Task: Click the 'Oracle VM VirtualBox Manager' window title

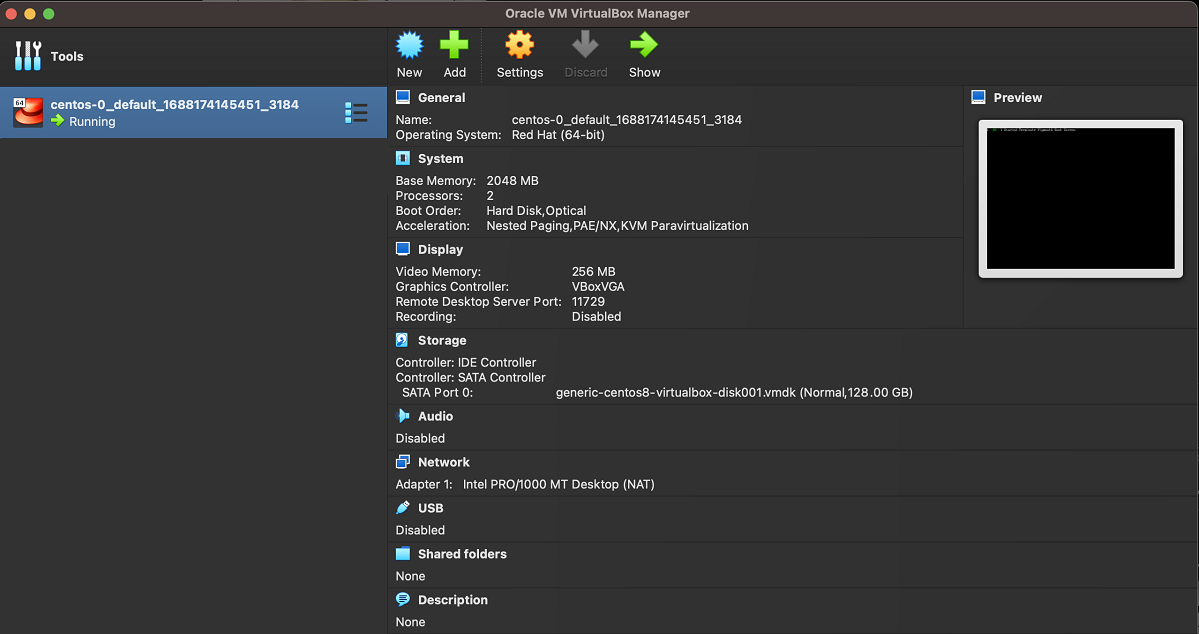Action: coord(597,14)
